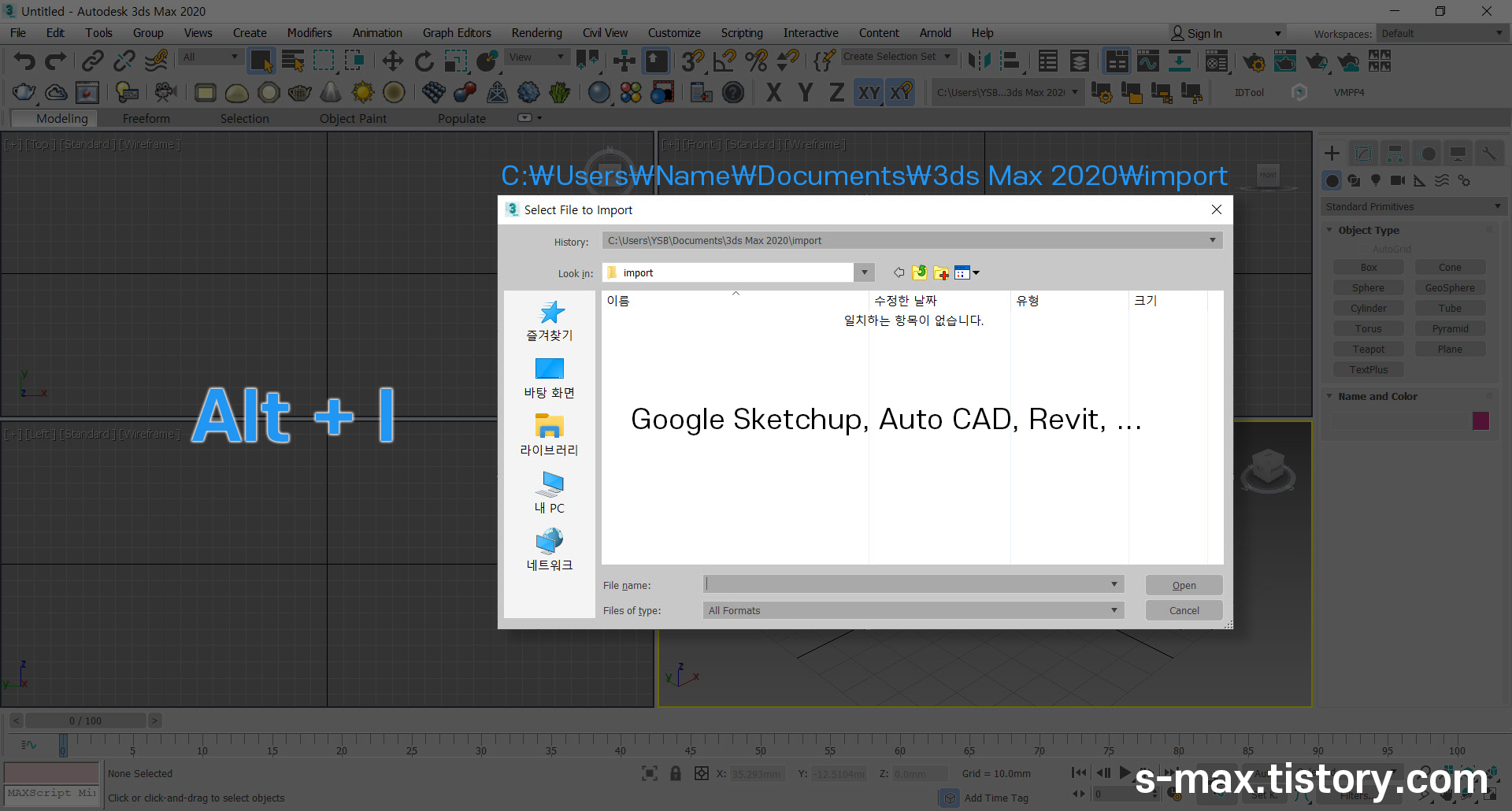
Task: Create a new folder icon
Action: coord(941,272)
